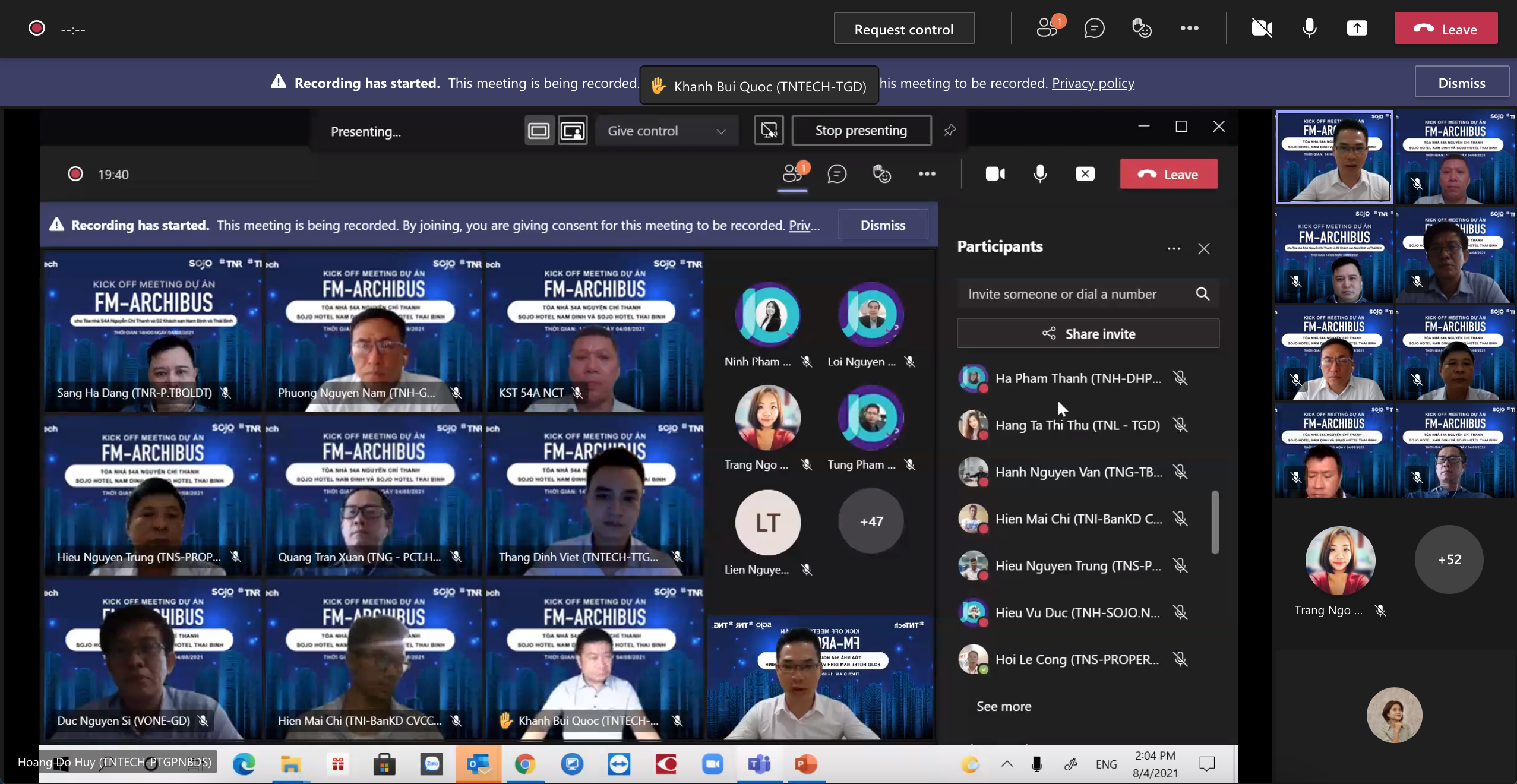The image size is (1517, 784).
Task: Show the participants list in top bar
Action: pos(1047,29)
